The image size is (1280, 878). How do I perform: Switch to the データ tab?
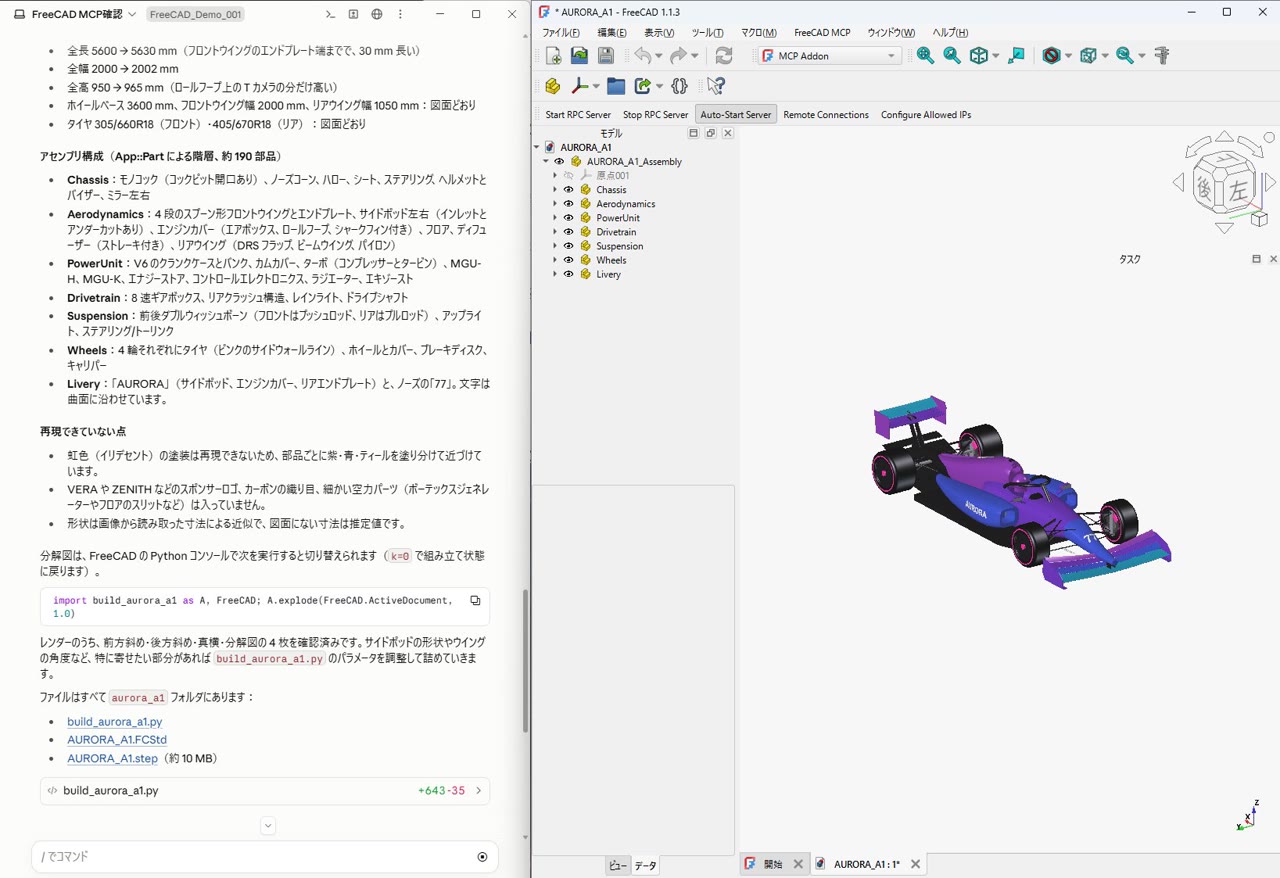pos(646,866)
